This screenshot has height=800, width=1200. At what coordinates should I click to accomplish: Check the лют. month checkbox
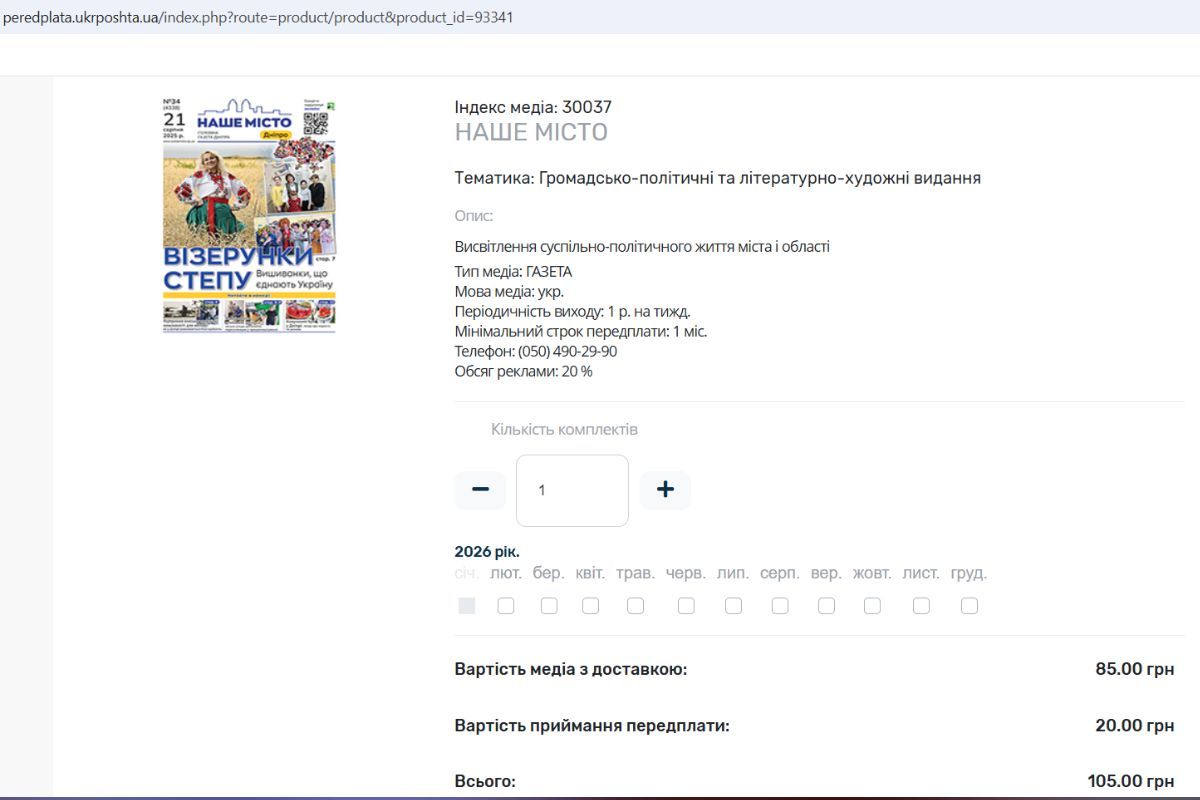click(506, 605)
